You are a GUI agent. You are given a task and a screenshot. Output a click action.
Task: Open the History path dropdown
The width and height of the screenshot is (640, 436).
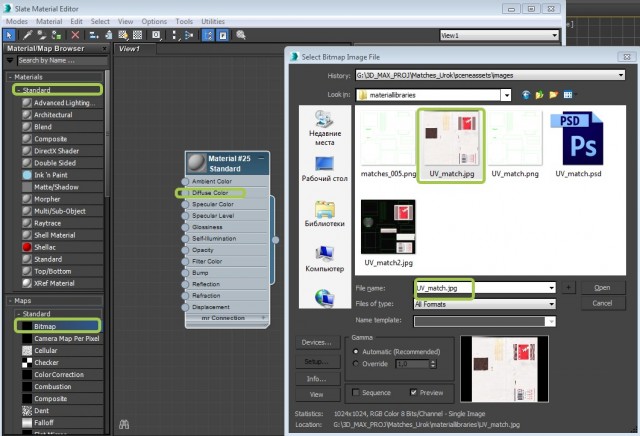tap(620, 75)
